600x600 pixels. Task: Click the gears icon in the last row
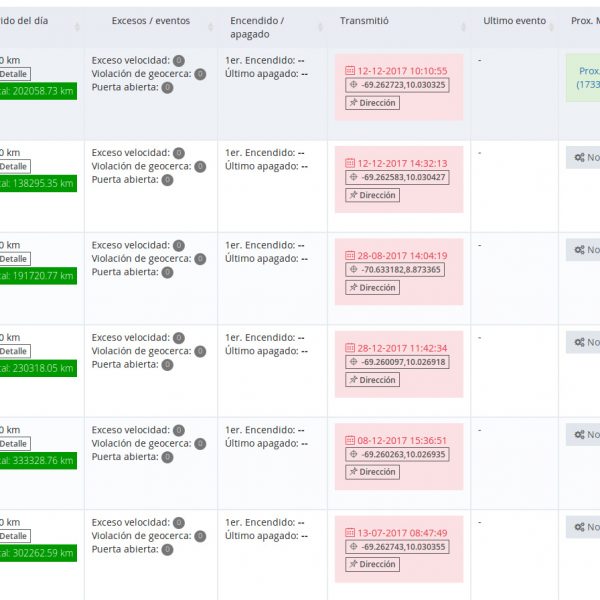tap(579, 527)
